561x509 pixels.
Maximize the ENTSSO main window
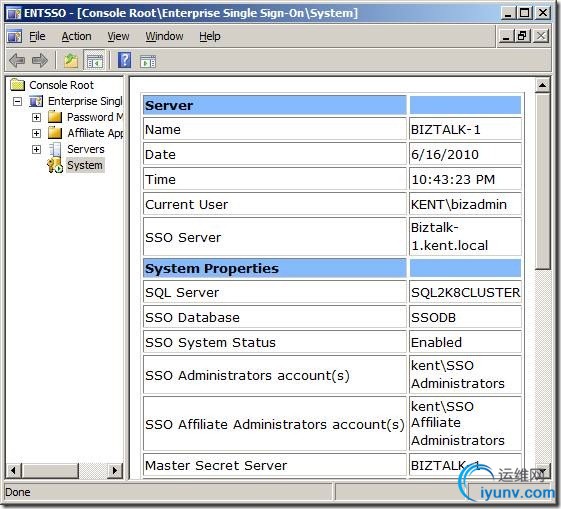tap(525, 13)
